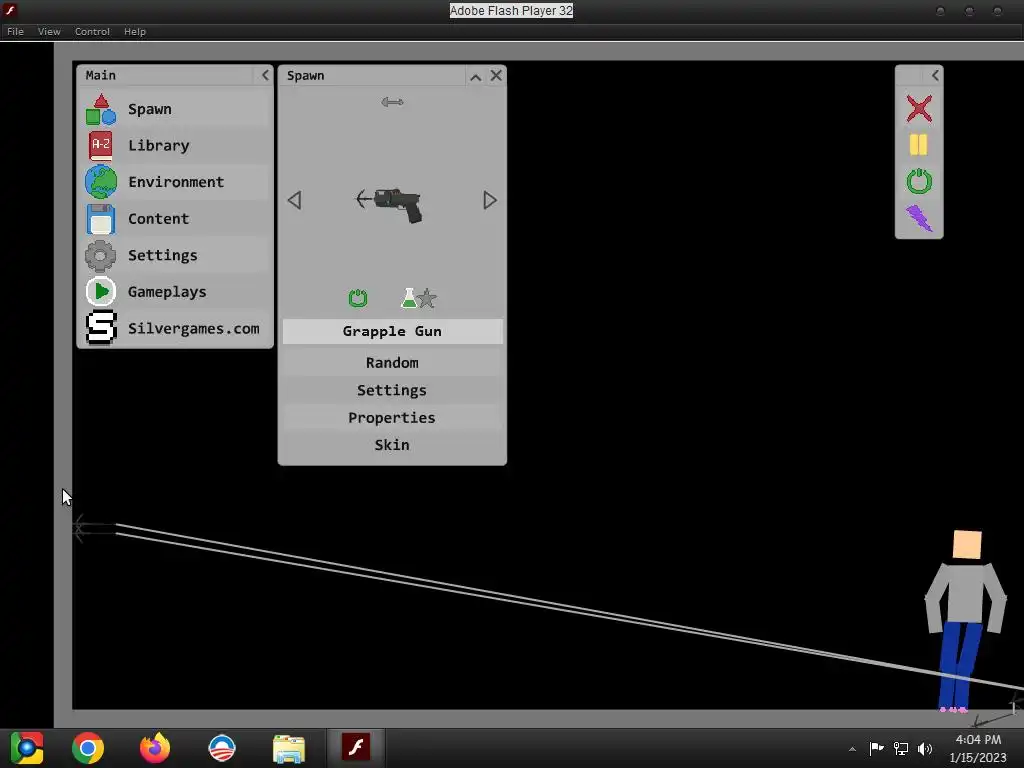Click the network tray icon
Image resolution: width=1024 pixels, height=768 pixels.
(901, 748)
